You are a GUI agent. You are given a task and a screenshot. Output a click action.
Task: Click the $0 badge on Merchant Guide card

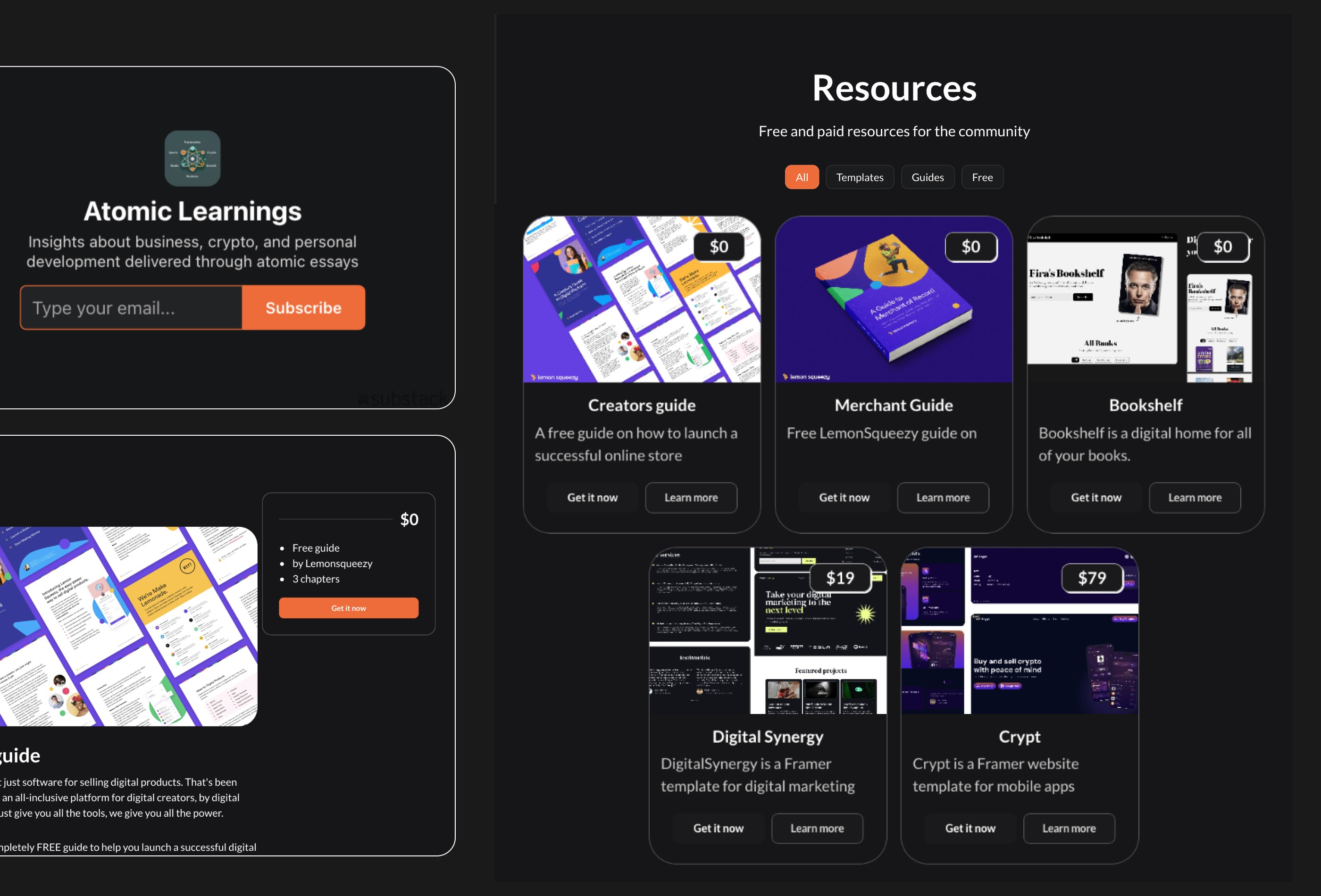pyautogui.click(x=971, y=247)
